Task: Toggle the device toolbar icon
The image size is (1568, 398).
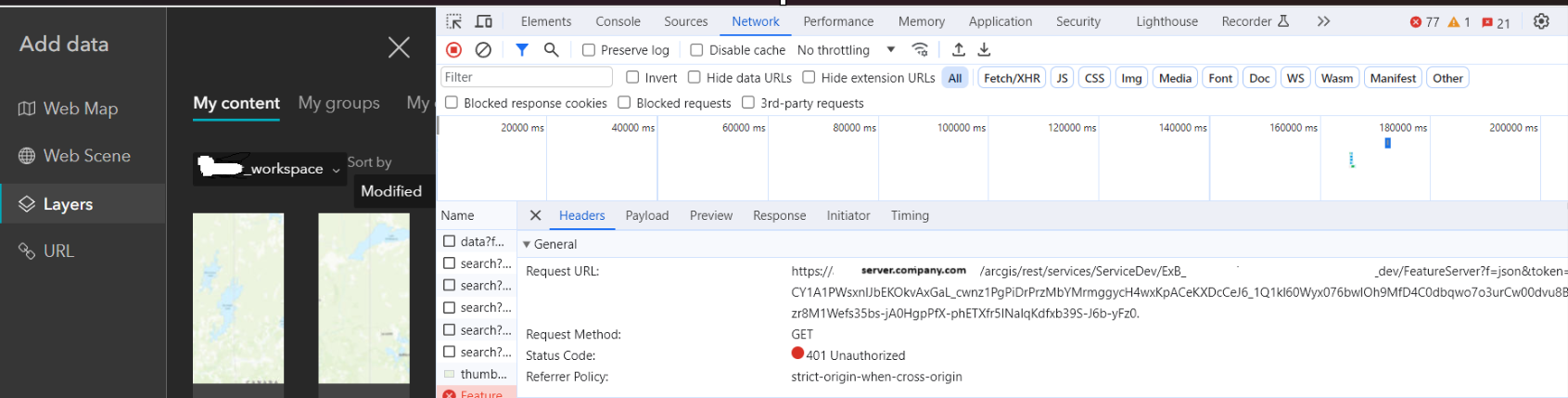Action: pyautogui.click(x=484, y=21)
